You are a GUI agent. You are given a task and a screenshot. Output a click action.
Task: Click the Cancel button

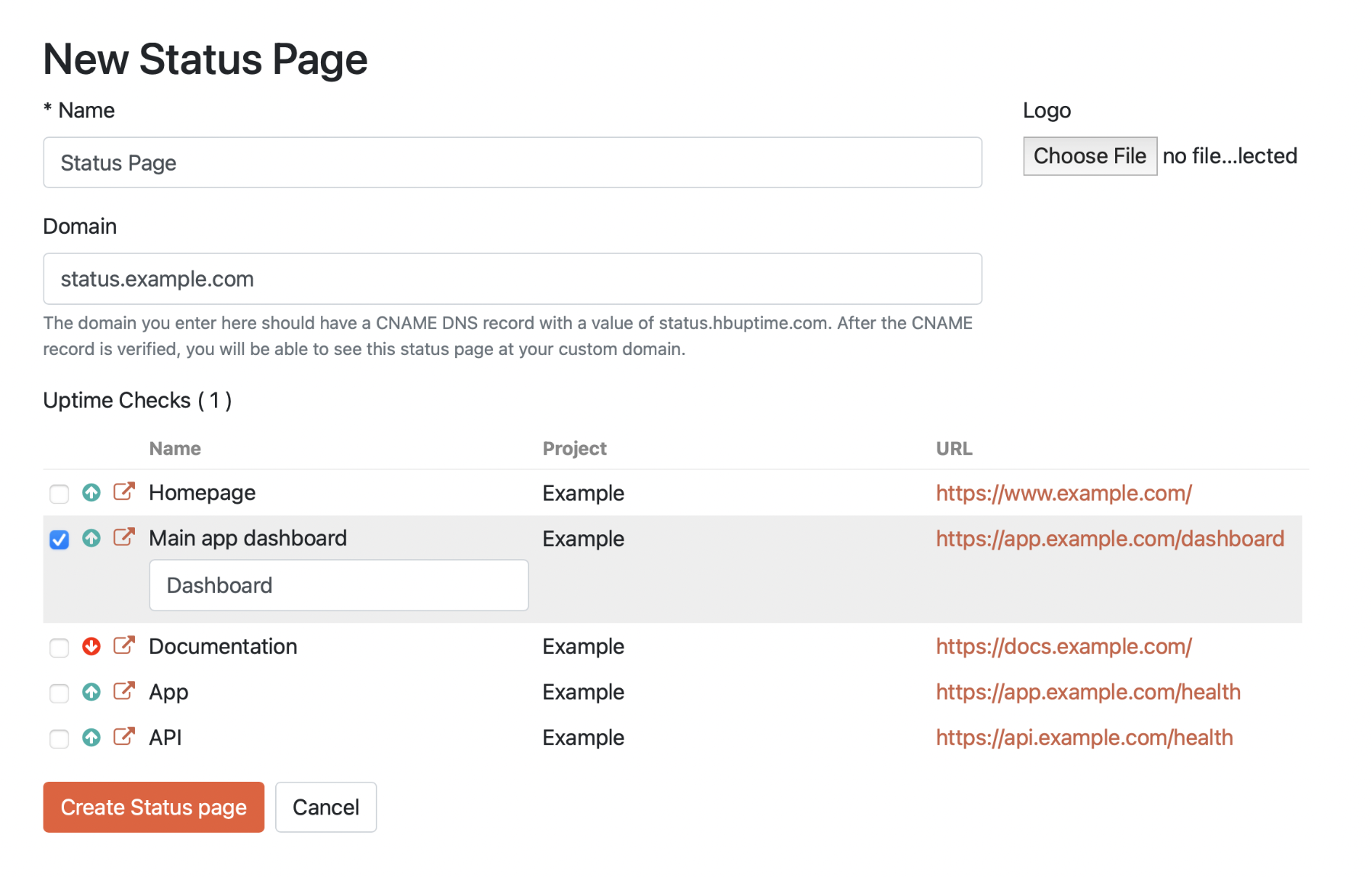click(325, 807)
